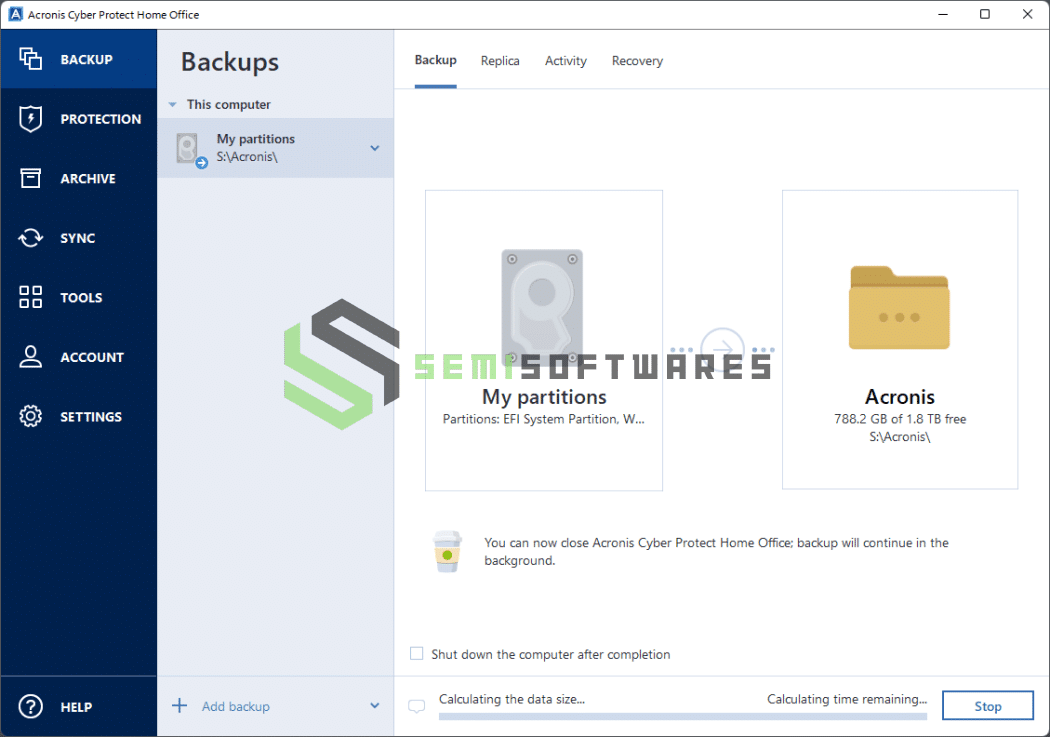Viewport: 1050px width, 737px height.
Task: Expand the My partitions backup options chevron
Action: (x=375, y=148)
